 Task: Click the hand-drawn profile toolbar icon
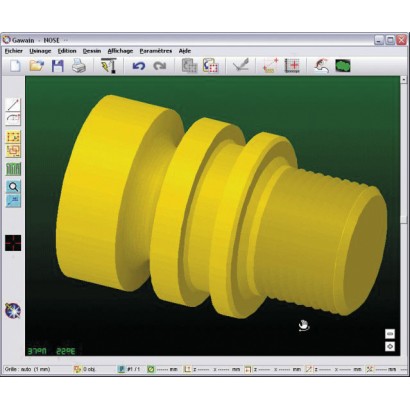321,66
